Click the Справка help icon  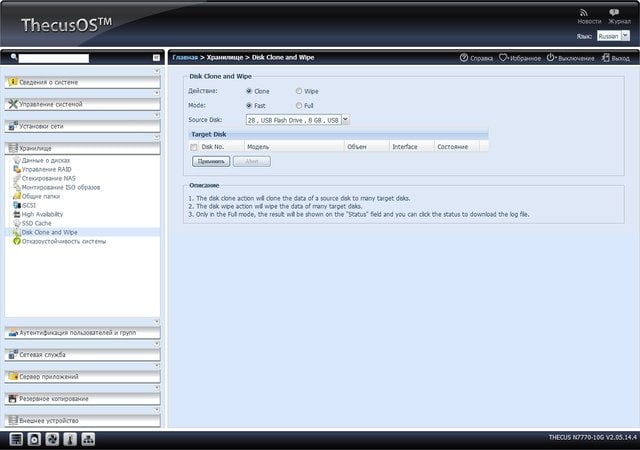464,58
